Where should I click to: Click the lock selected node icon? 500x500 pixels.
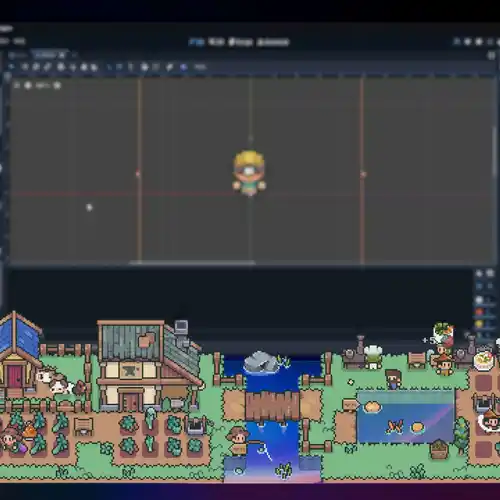click(x=145, y=67)
